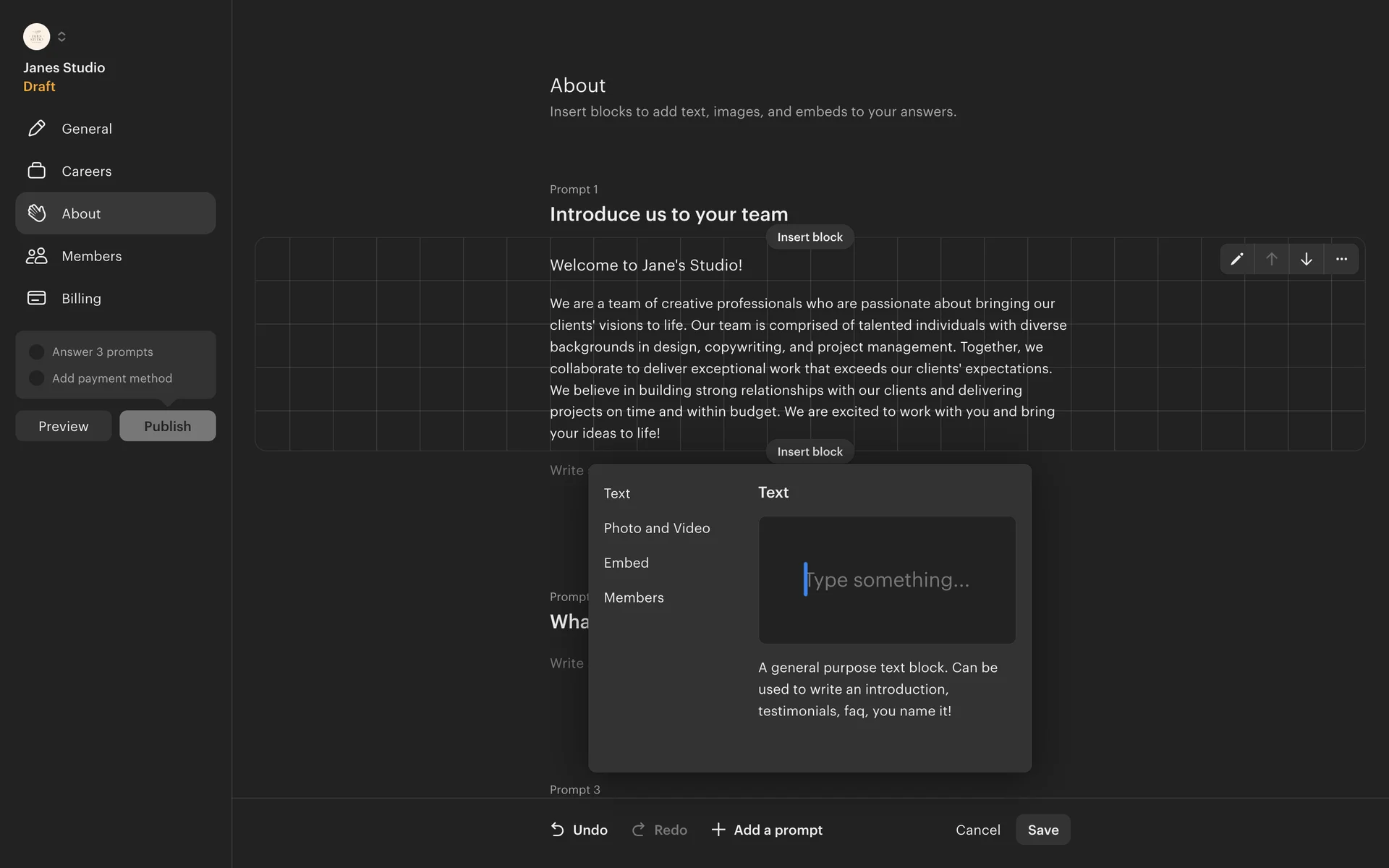Select Photo and Video block type
This screenshot has height=868, width=1389.
click(x=657, y=528)
